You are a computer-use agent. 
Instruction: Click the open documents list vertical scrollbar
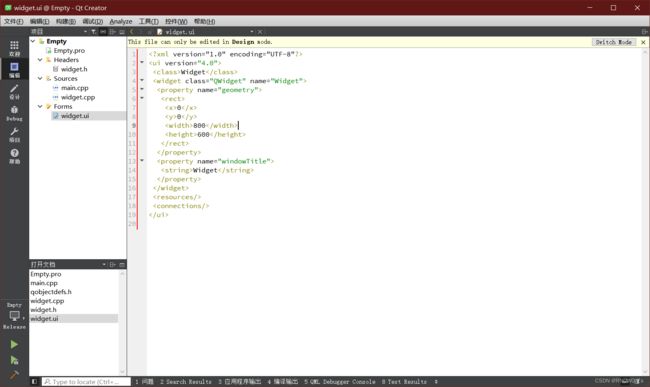click(x=122, y=323)
